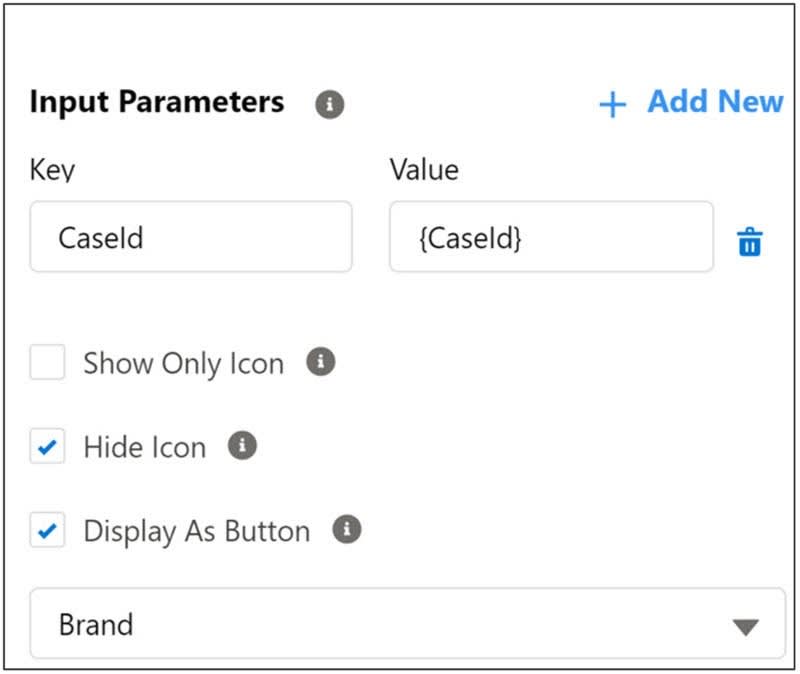Viewport: 800px width, 674px height.
Task: Select the blue trash icon beside Value
Action: (752, 242)
